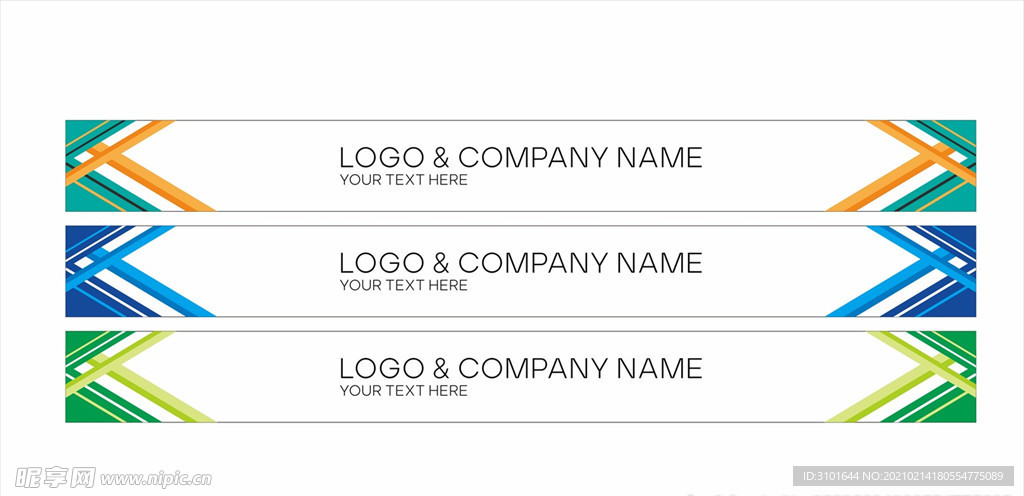The width and height of the screenshot is (1024, 496).
Task: Pick the solid green corner at green banner's top-right
Action: (963, 341)
